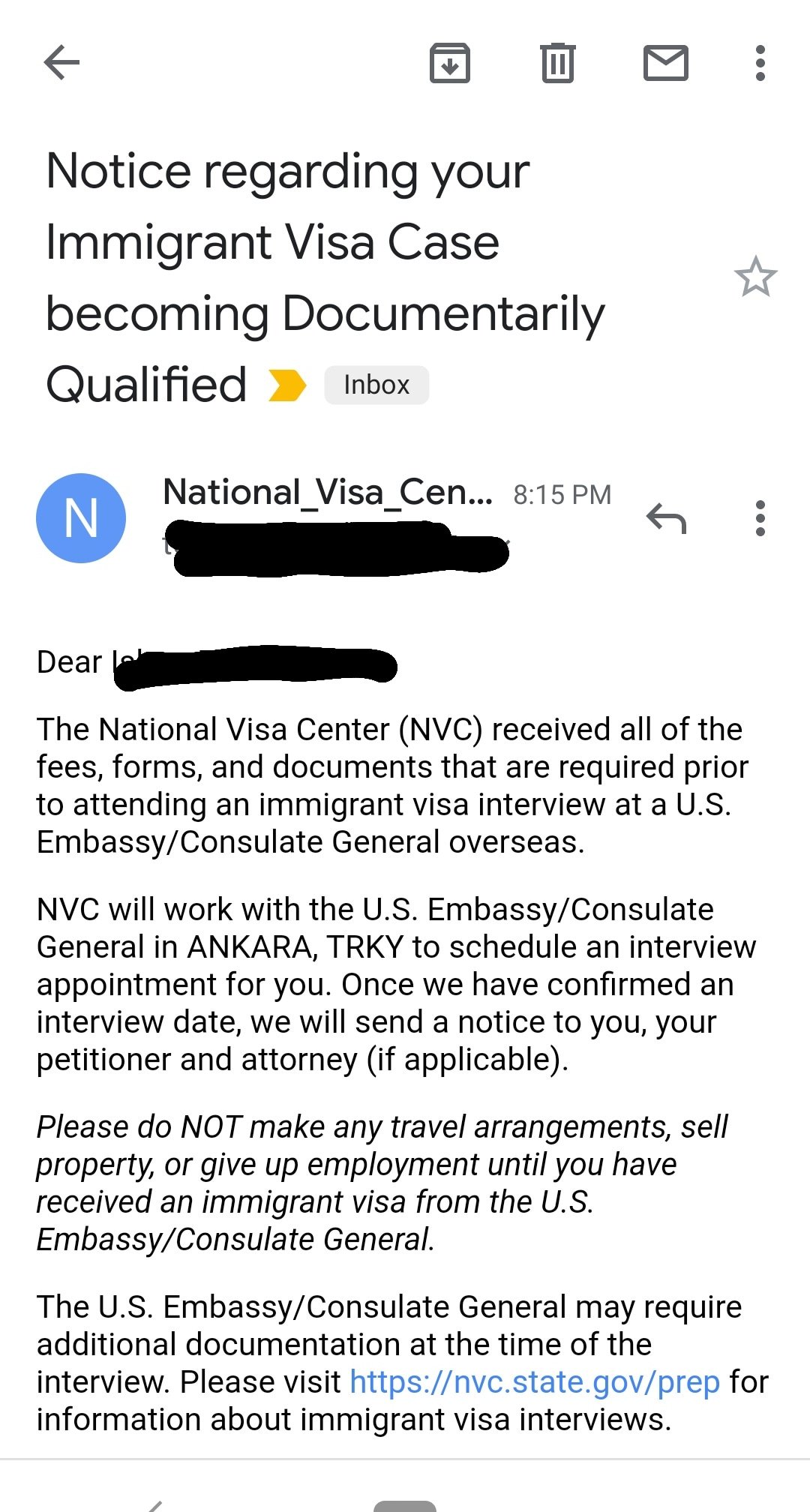This screenshot has height=1512, width=810.
Task: Tap the 8:15 PM timestamp
Action: coord(562,495)
